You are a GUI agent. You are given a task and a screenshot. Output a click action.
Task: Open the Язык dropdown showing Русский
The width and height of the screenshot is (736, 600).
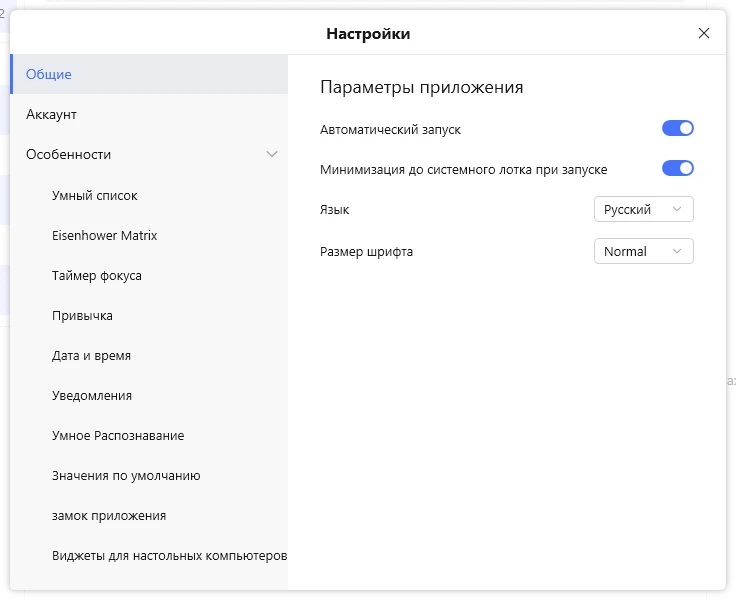point(644,209)
